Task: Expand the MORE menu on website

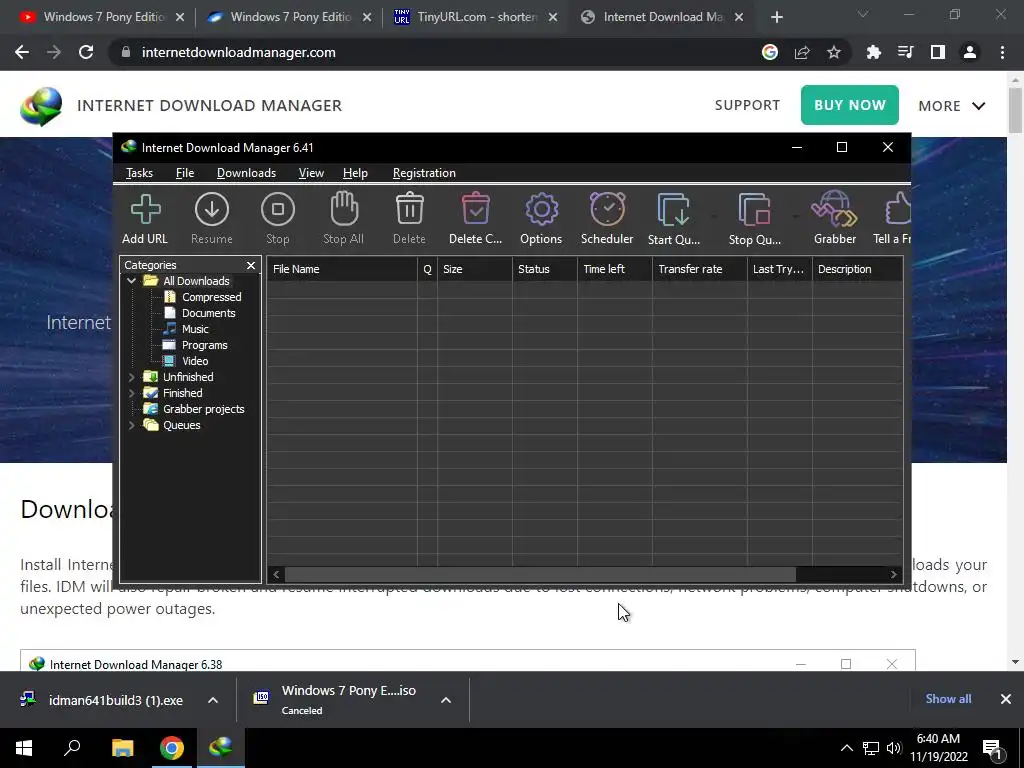Action: pyautogui.click(x=952, y=106)
